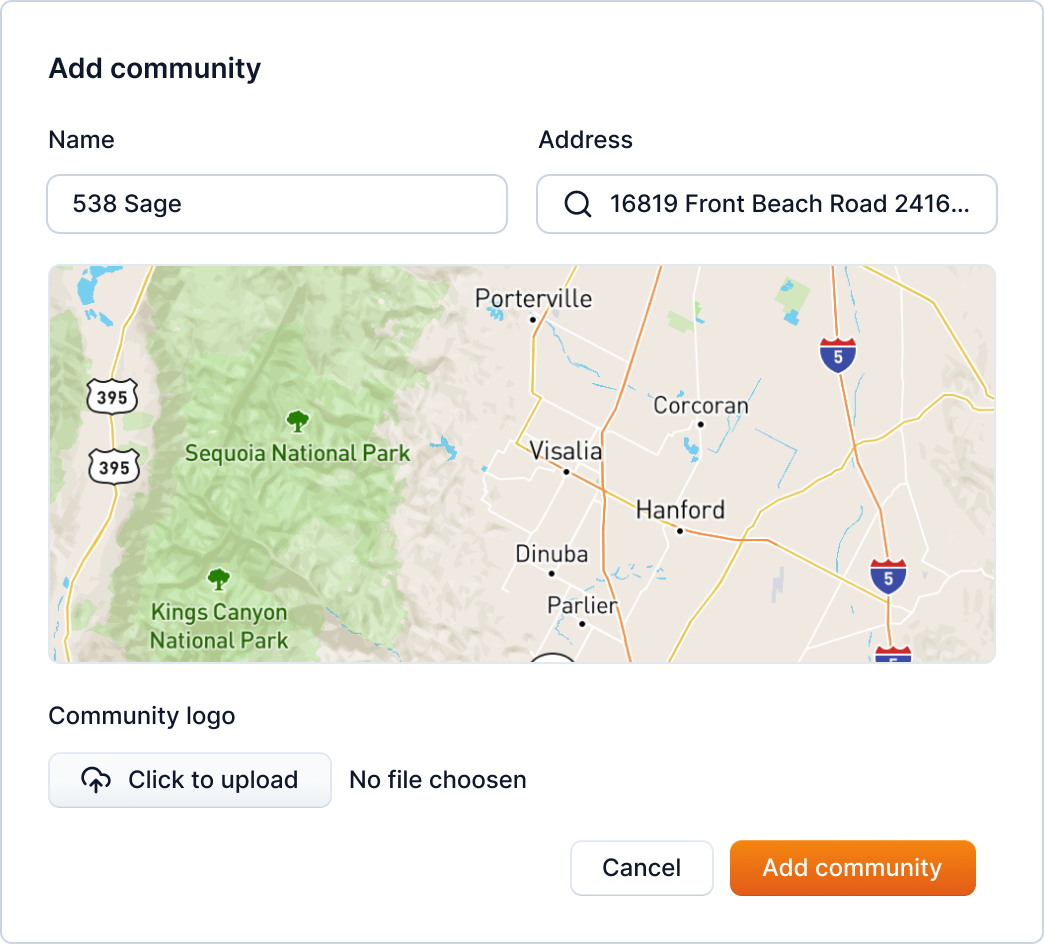1044x944 pixels.
Task: Click the Parlier city label on map
Action: point(582,605)
